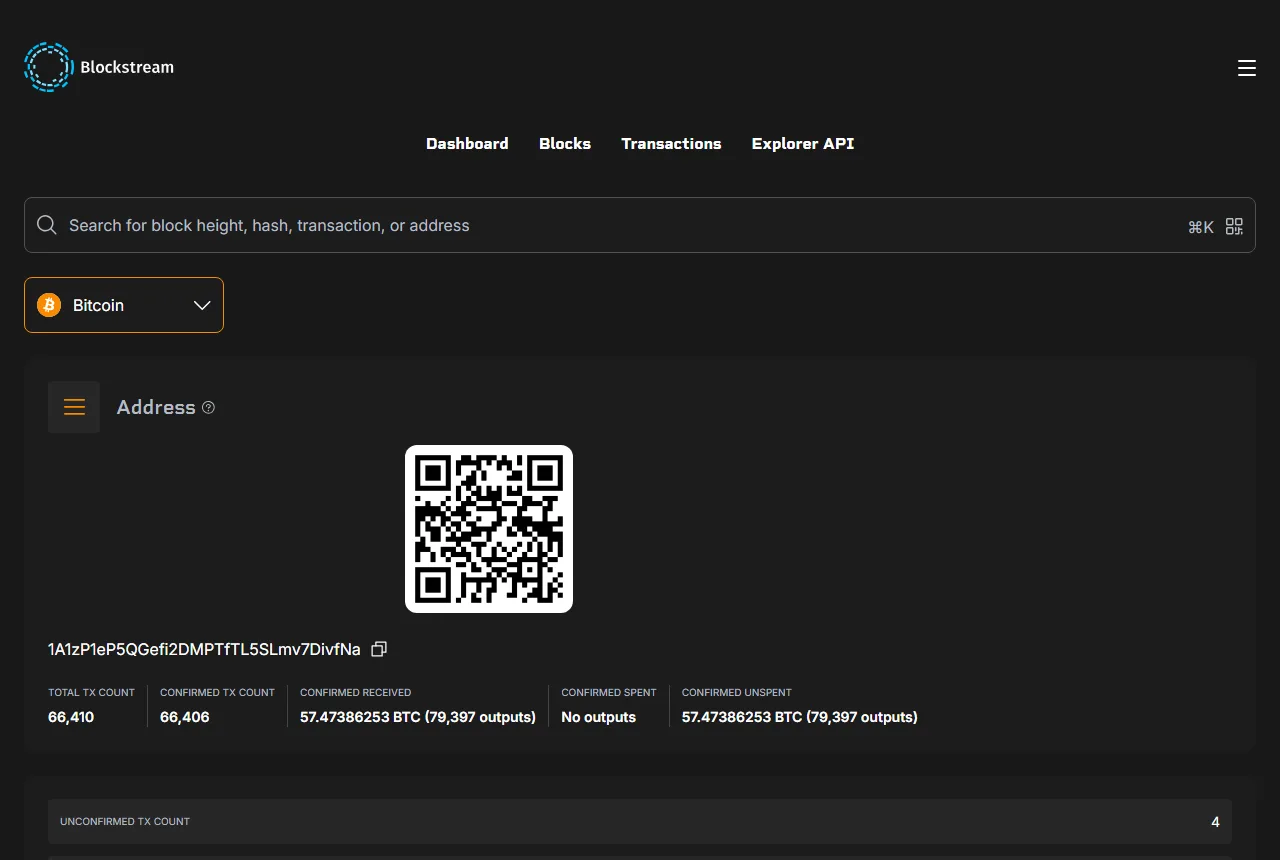Click the confirmed tx count value 66,406
The width and height of the screenshot is (1280, 860).
coord(185,717)
